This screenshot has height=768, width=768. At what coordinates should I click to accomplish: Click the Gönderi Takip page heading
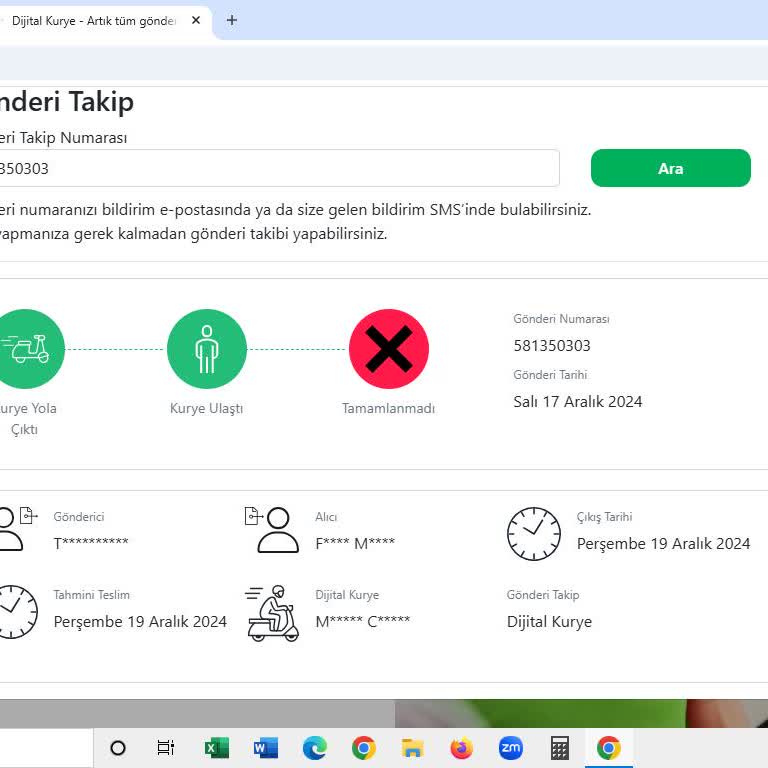(66, 102)
